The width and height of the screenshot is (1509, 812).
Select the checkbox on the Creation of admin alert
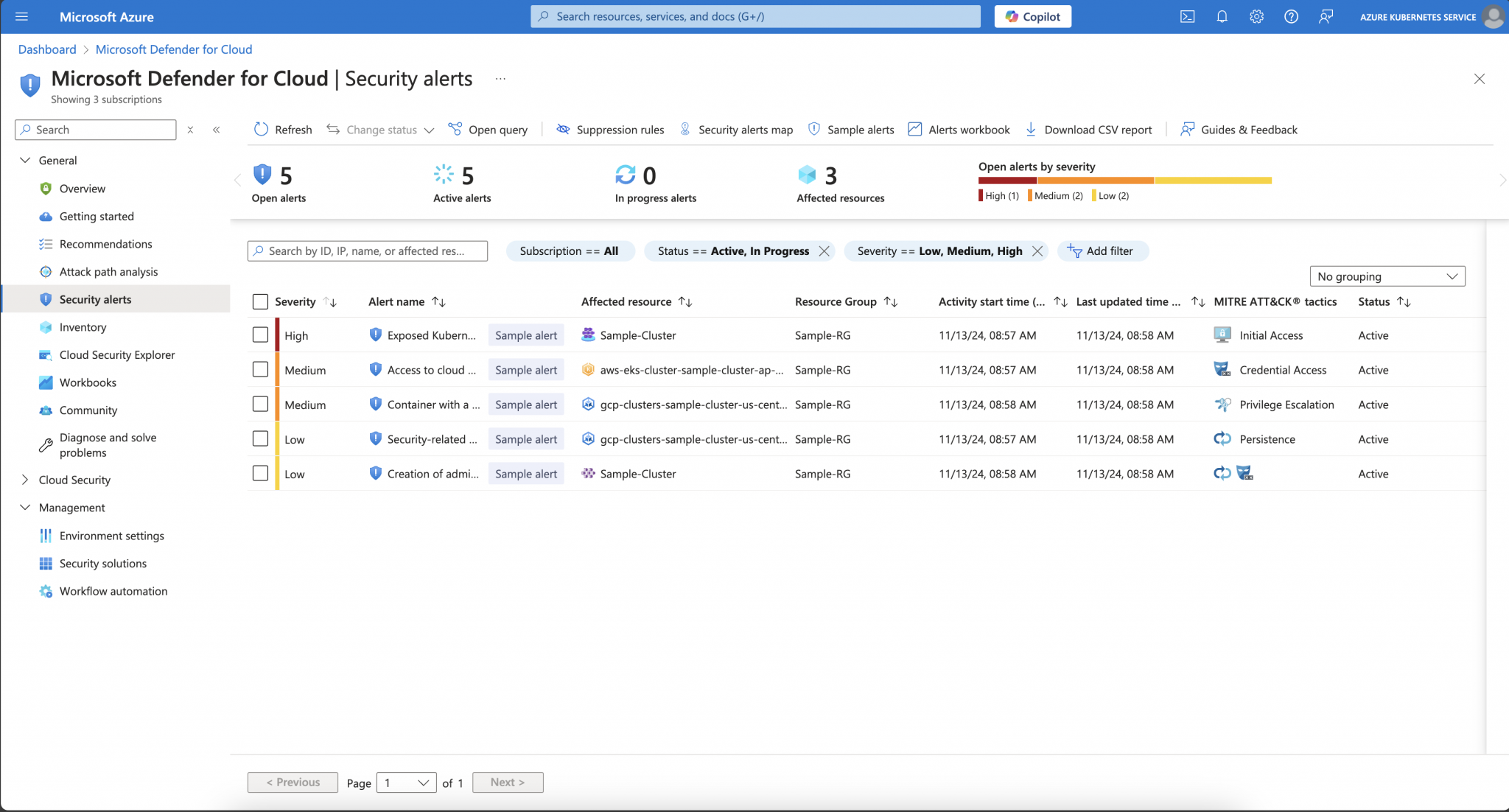click(260, 473)
